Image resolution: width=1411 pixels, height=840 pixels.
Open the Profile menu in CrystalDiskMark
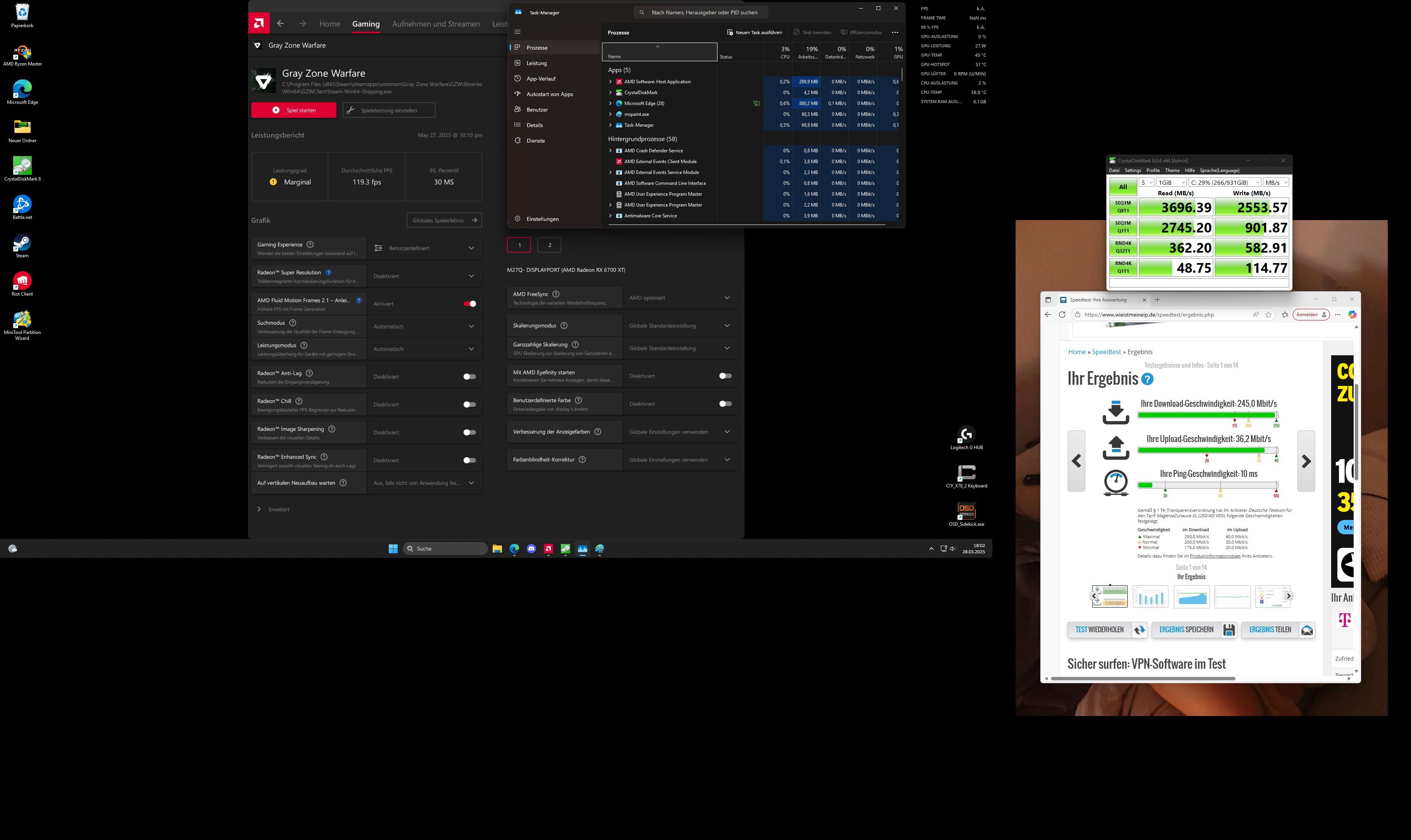pos(1153,170)
